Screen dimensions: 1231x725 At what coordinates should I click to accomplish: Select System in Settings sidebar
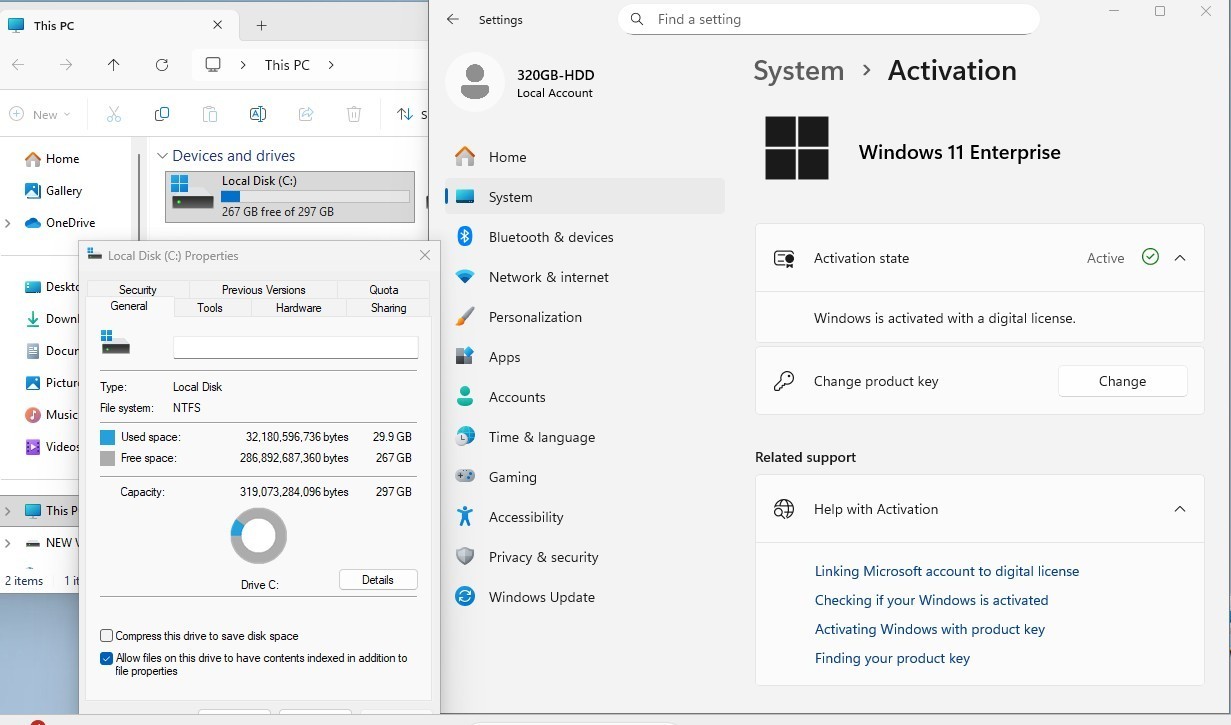pos(584,197)
